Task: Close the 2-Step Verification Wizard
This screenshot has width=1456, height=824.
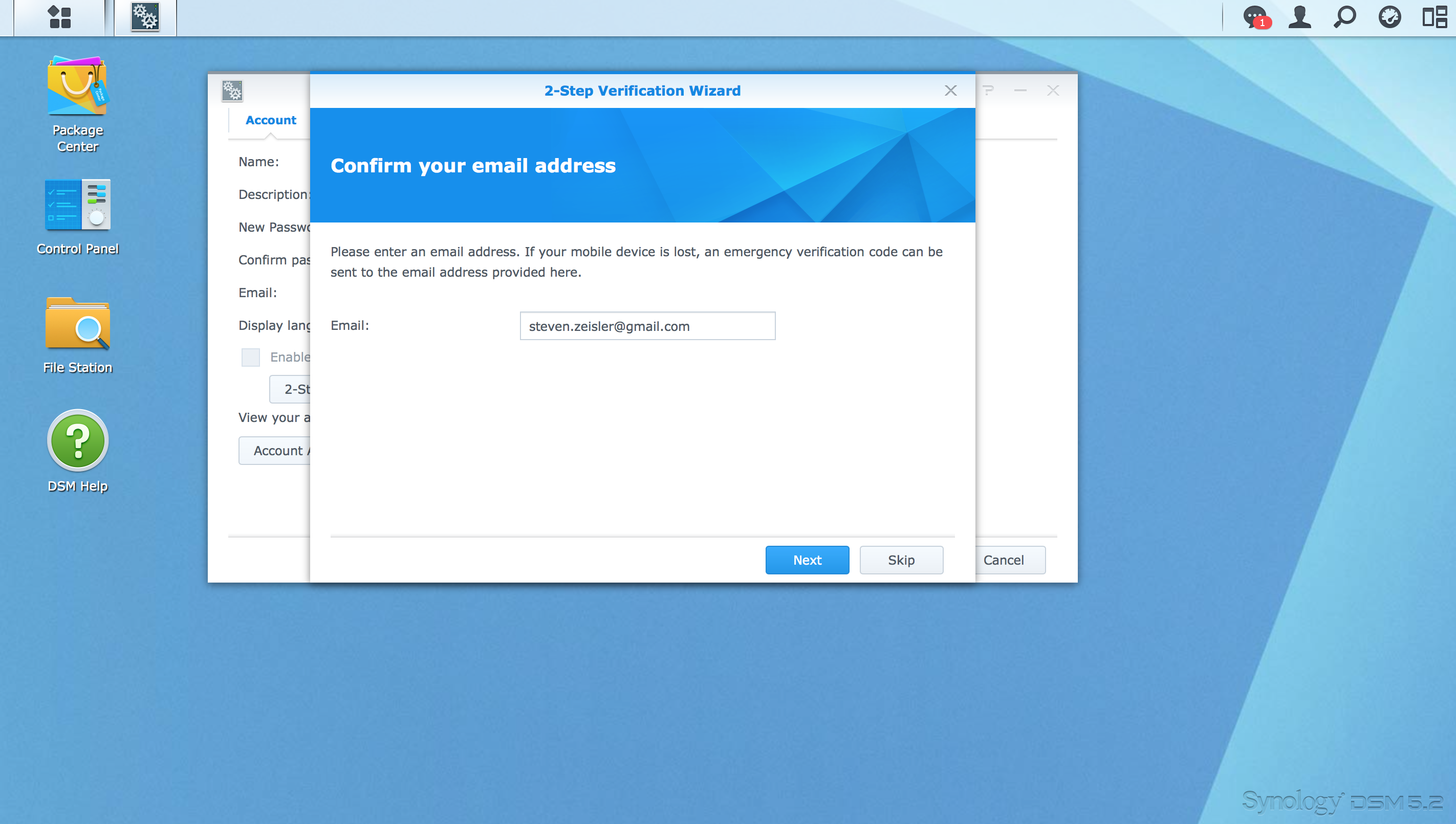Action: click(x=950, y=91)
